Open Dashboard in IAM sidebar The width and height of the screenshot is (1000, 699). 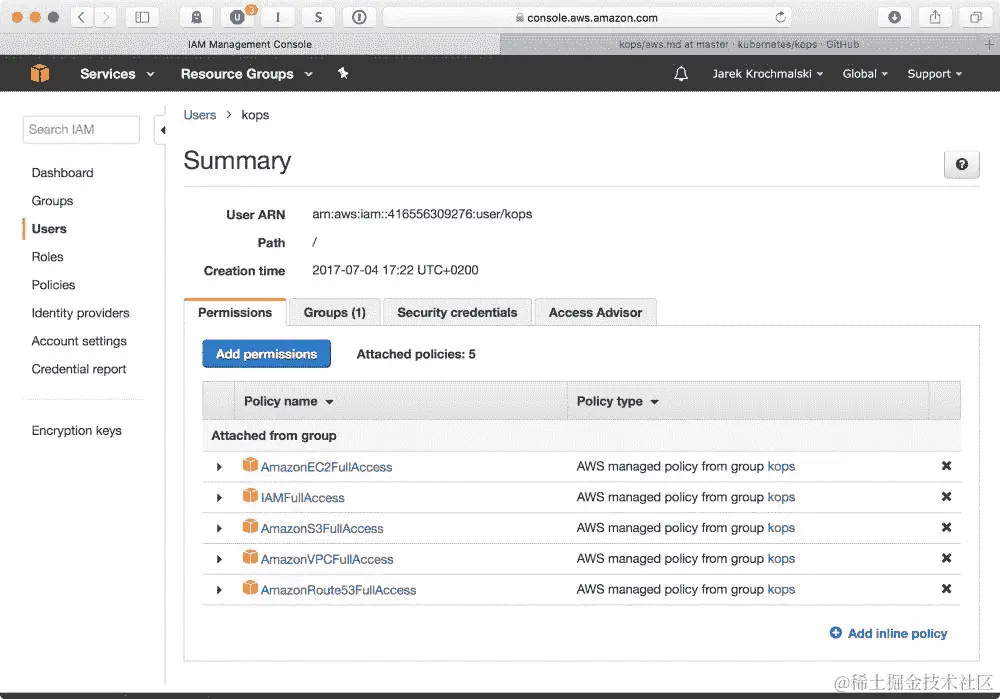coord(62,173)
